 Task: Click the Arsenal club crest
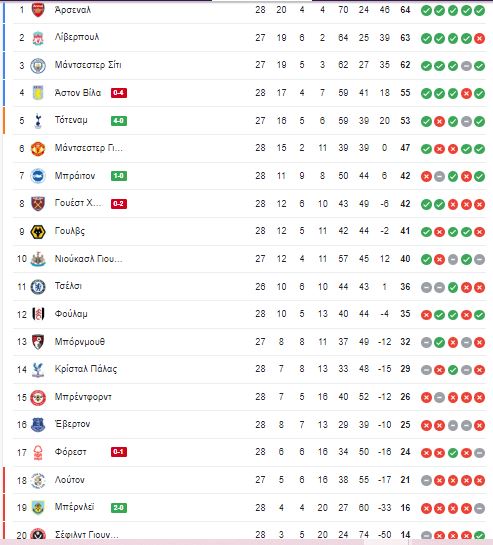click(38, 10)
